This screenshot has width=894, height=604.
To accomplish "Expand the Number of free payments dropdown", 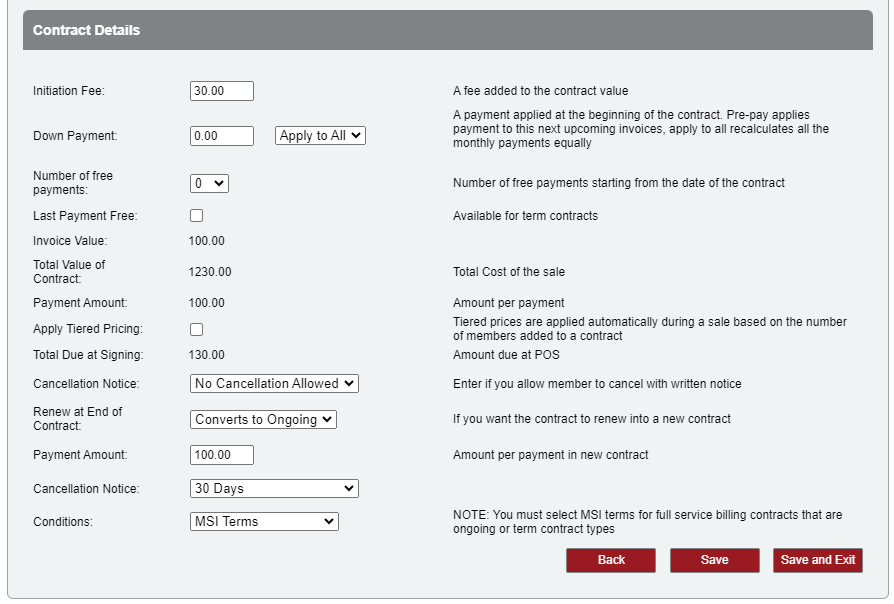I will click(x=209, y=184).
